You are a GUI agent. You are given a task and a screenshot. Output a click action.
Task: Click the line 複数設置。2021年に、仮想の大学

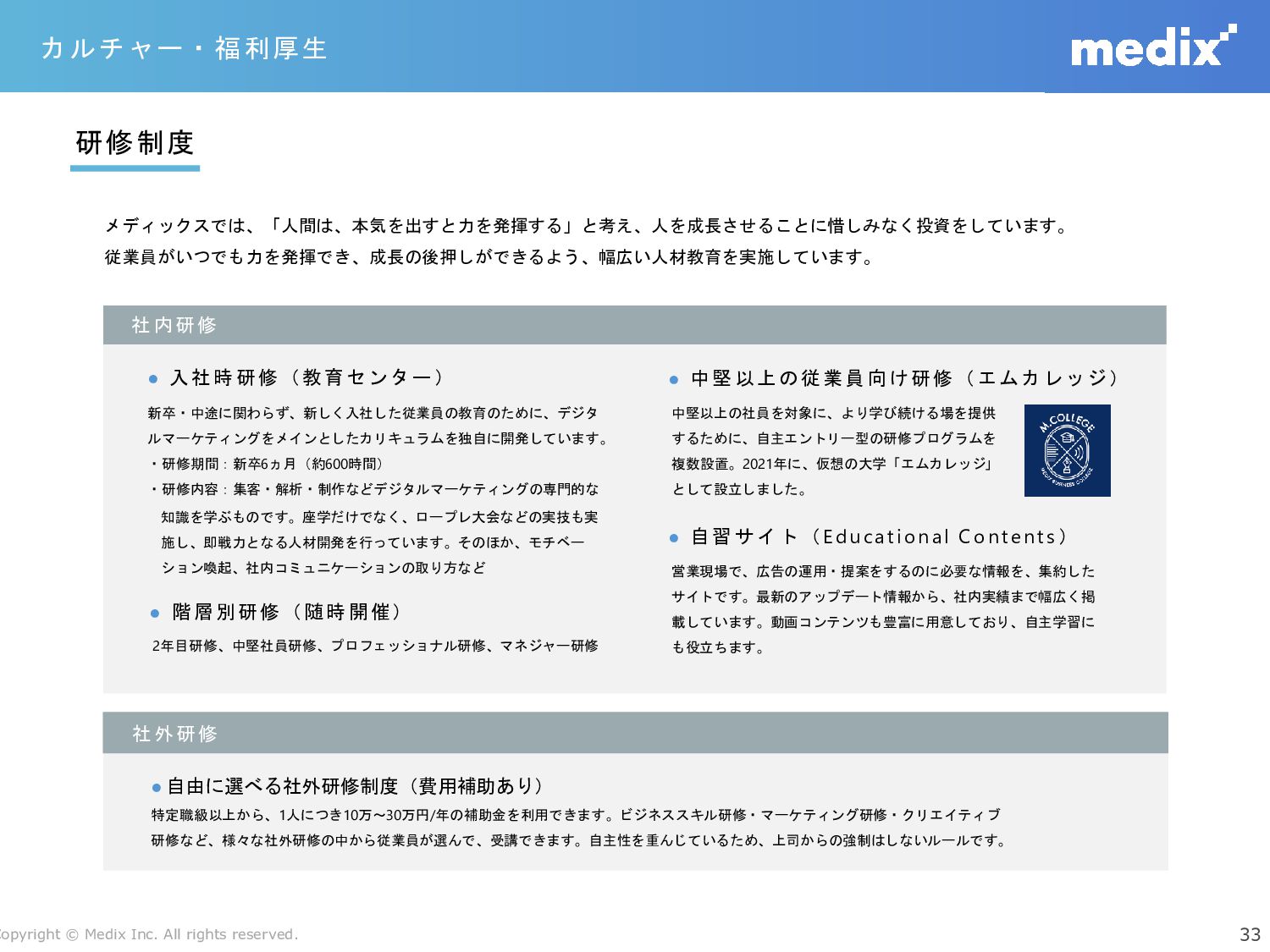coord(834,464)
